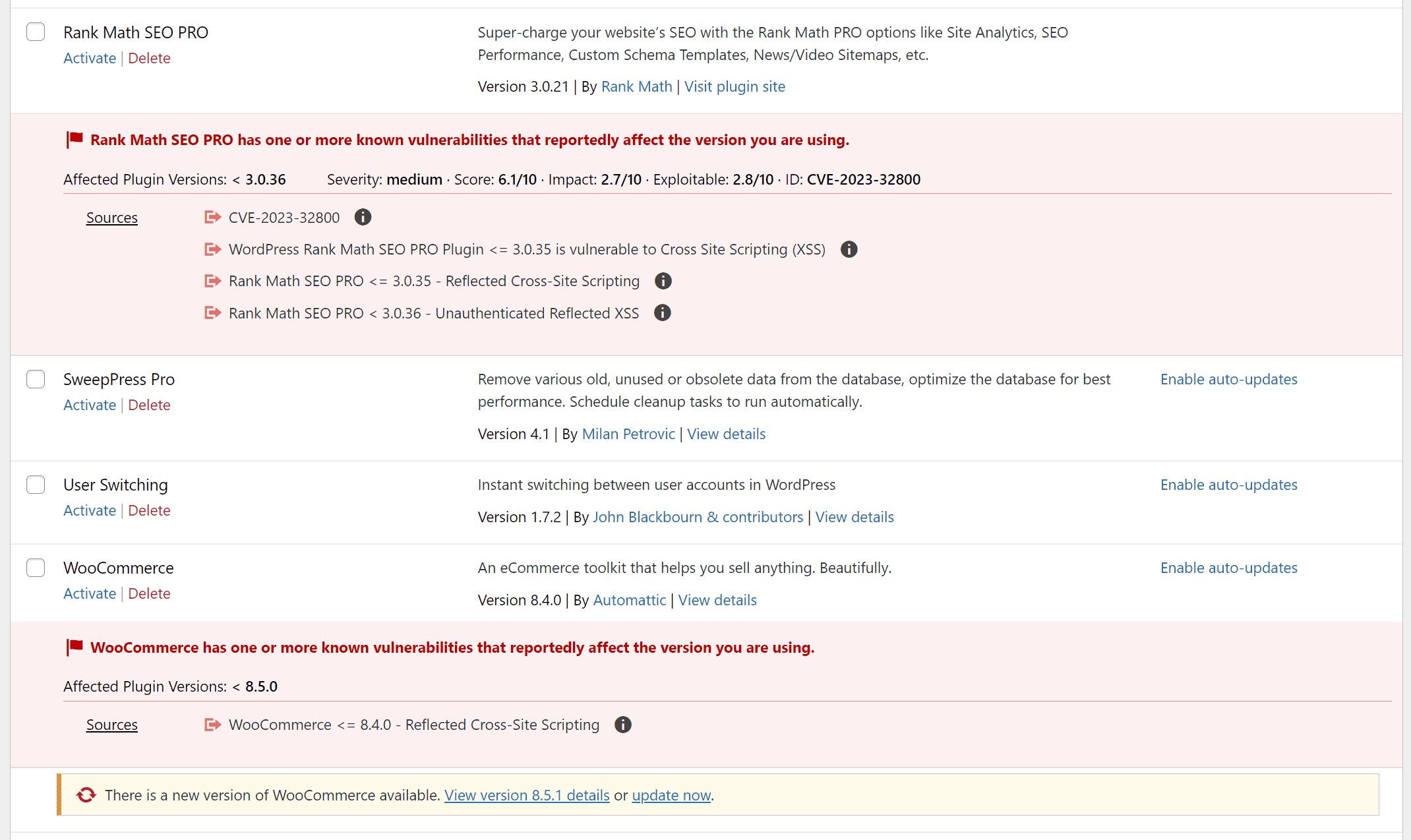Click Sources label under Rank Math vulnerability
The height and width of the screenshot is (840, 1411).
click(112, 218)
